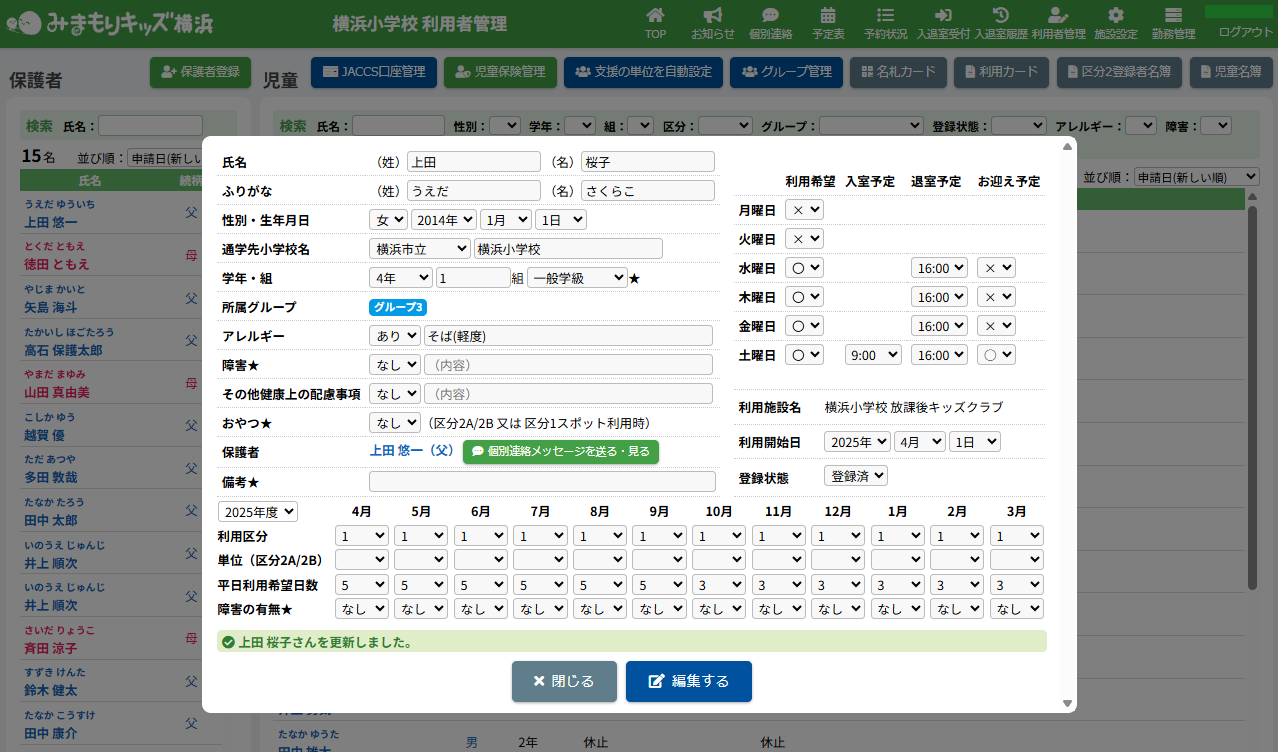Open guardian link 上田 悠一（父）
1278x752 pixels.
coord(411,452)
